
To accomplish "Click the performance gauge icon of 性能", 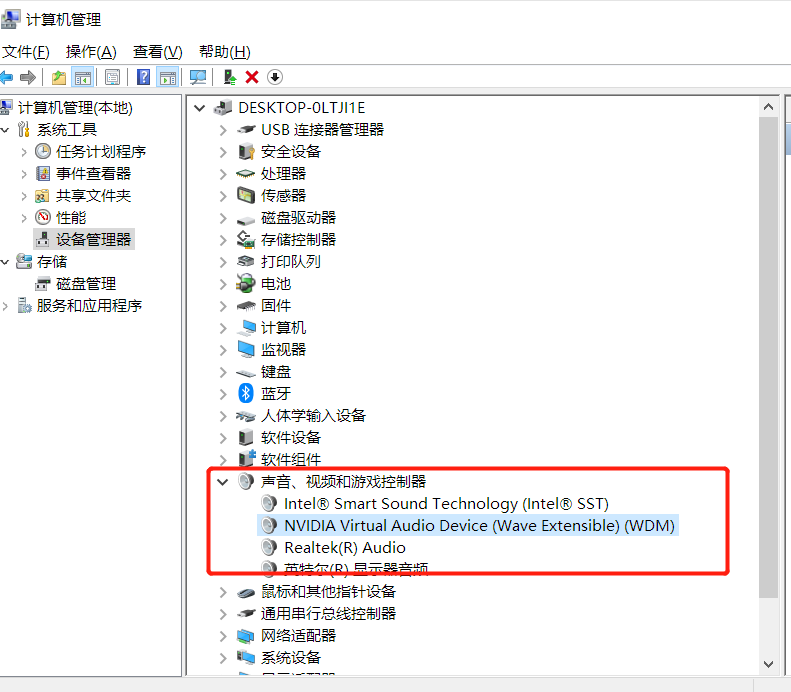I will [43, 217].
